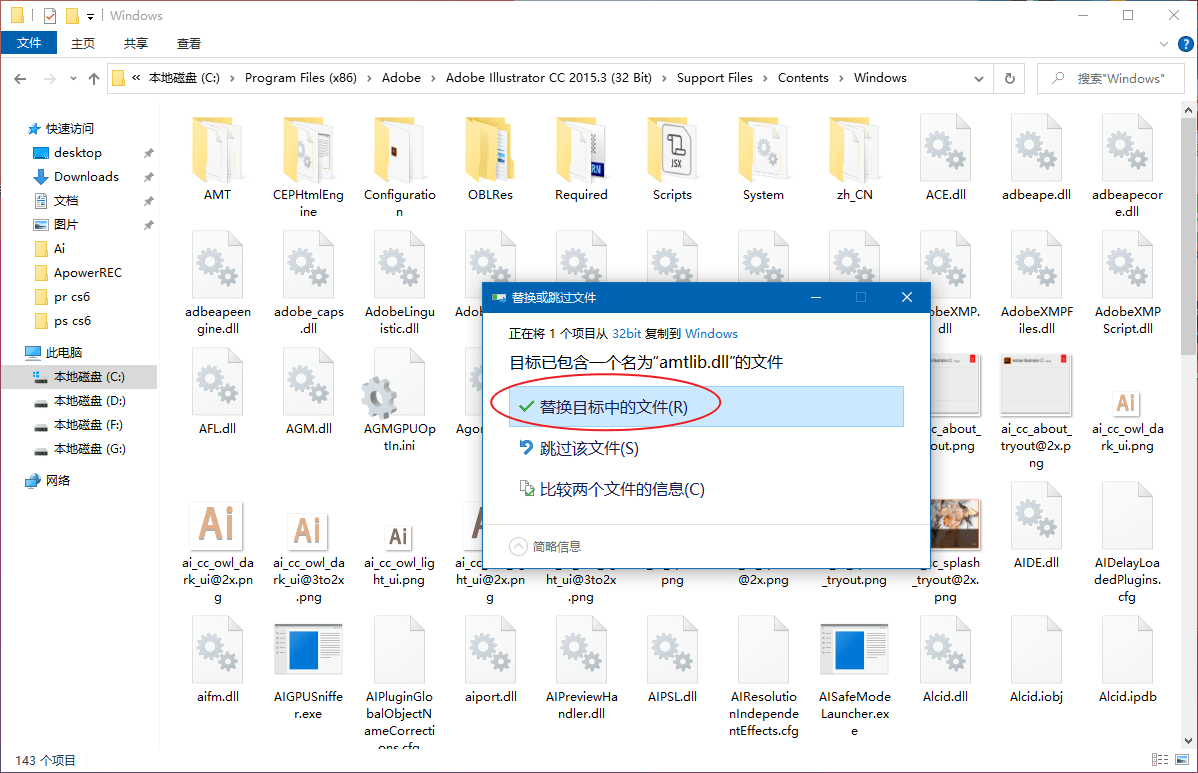
Task: Select the AGM.dll file
Action: click(x=308, y=392)
